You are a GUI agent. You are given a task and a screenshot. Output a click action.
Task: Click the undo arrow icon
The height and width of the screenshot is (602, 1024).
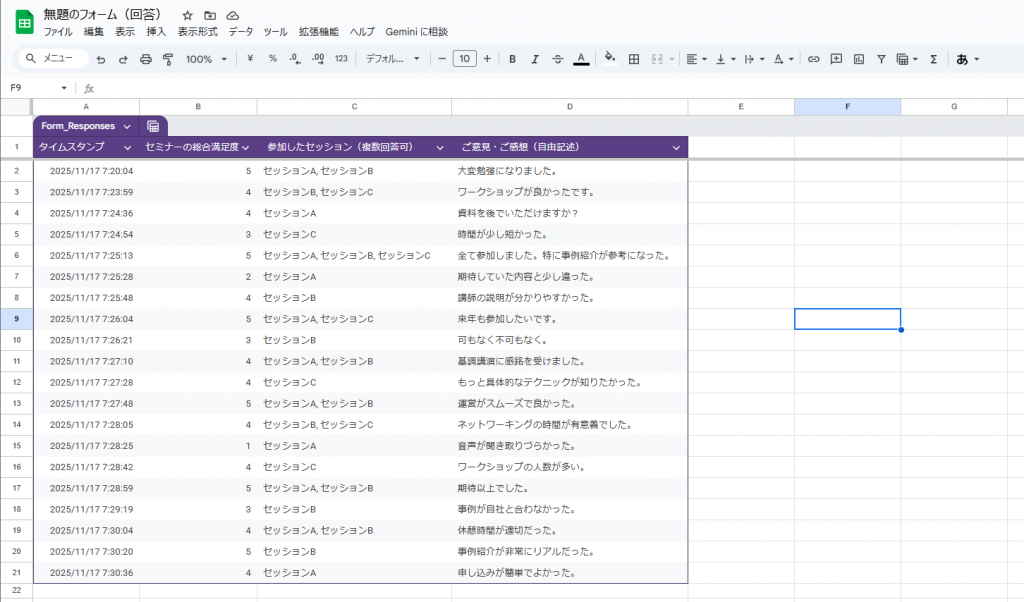click(102, 59)
